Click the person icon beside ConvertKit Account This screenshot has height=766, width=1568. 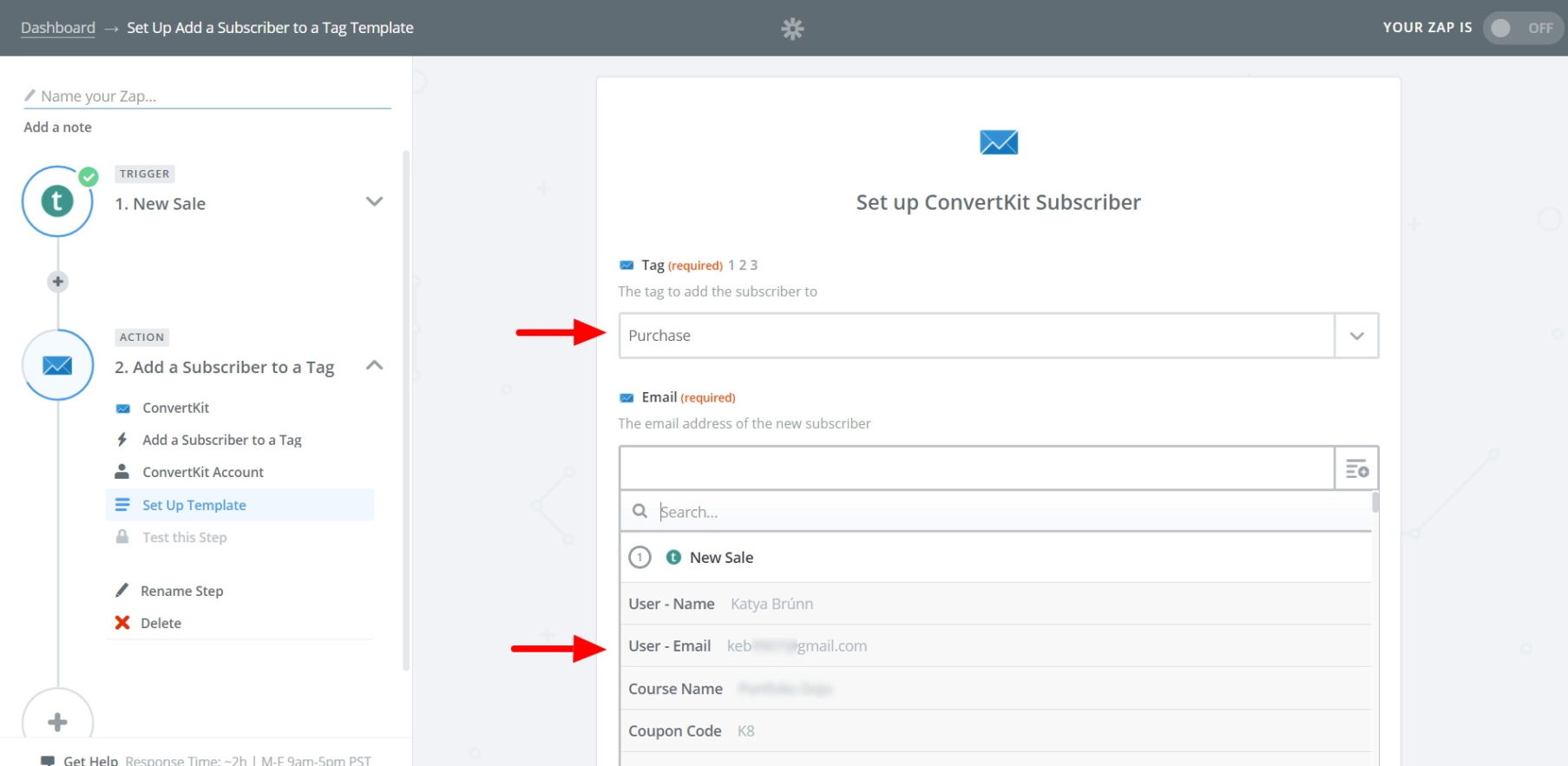pos(122,471)
